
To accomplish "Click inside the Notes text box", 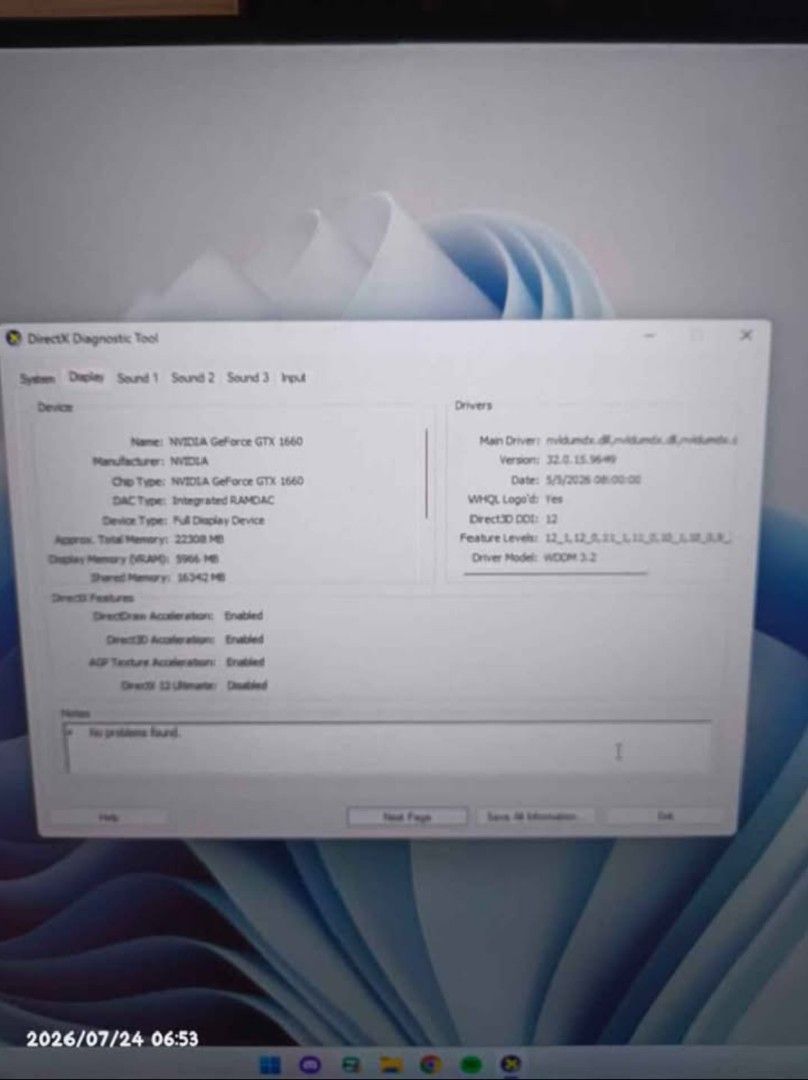I will coord(388,747).
